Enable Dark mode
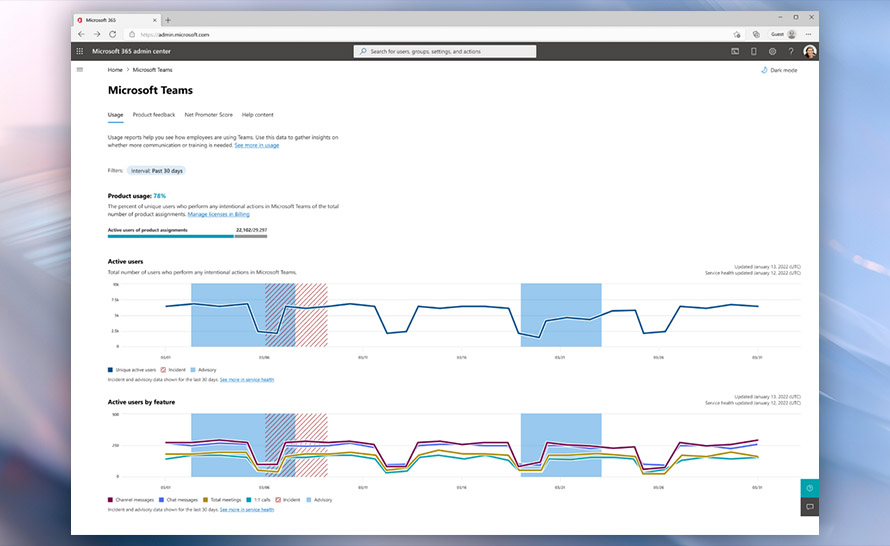This screenshot has height=546, width=890. pos(779,70)
